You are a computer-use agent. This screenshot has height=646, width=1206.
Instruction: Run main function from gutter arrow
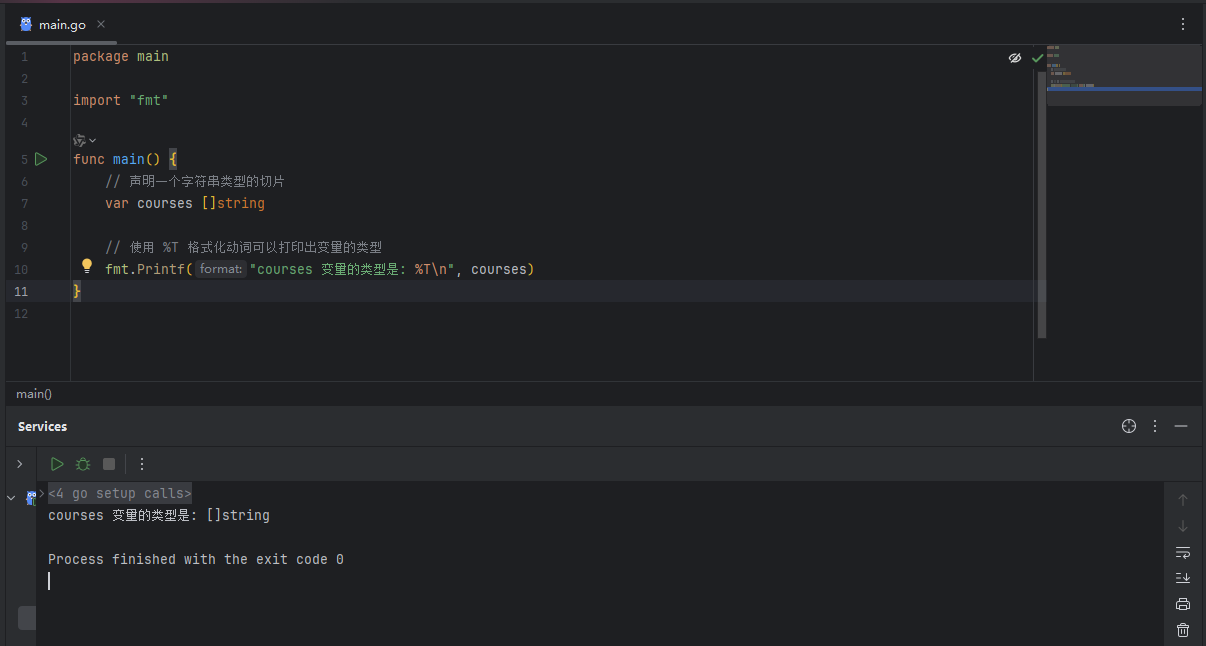41,159
